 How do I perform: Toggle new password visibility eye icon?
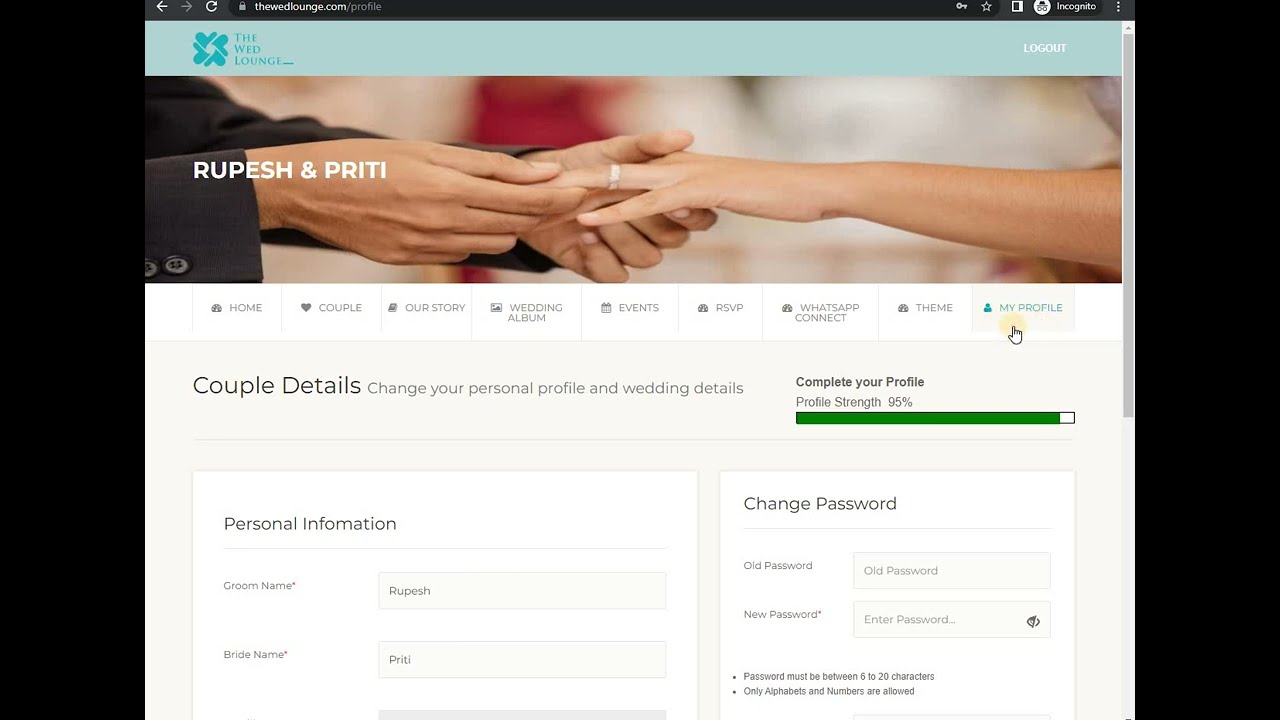1033,621
